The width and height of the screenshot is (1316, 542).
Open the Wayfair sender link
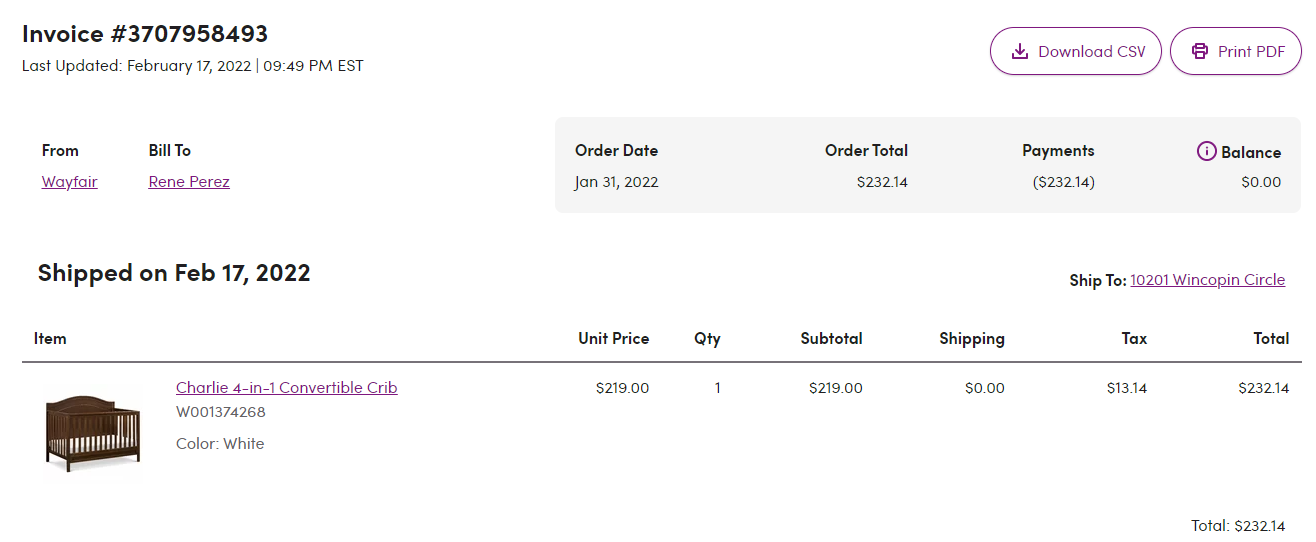(x=70, y=182)
